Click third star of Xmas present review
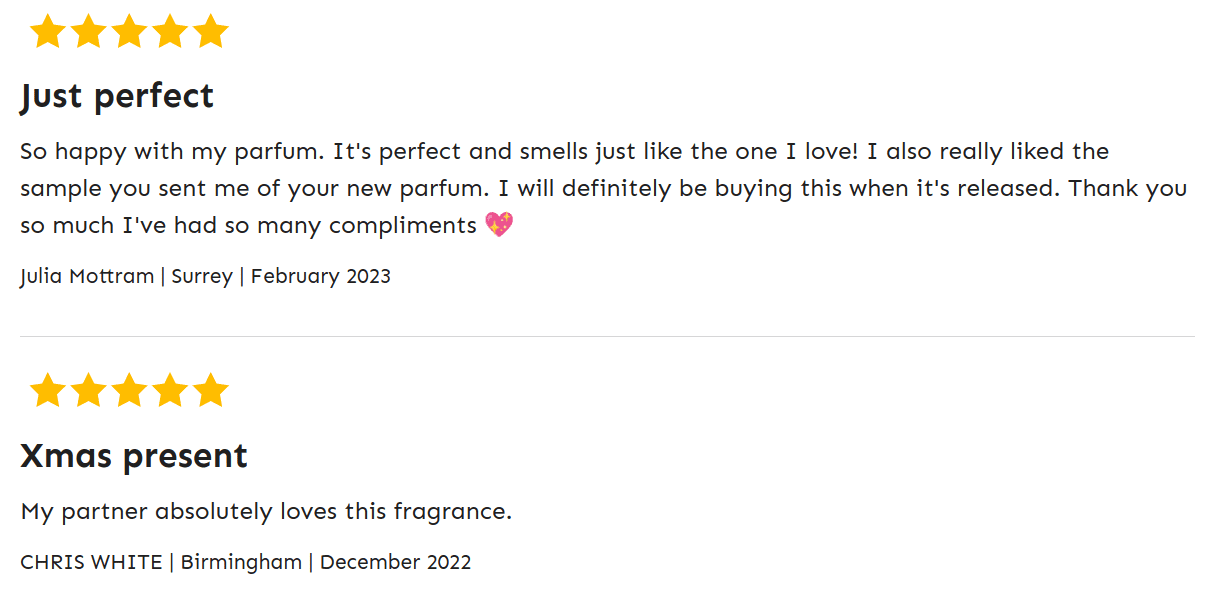The height and width of the screenshot is (615, 1224). tap(129, 391)
